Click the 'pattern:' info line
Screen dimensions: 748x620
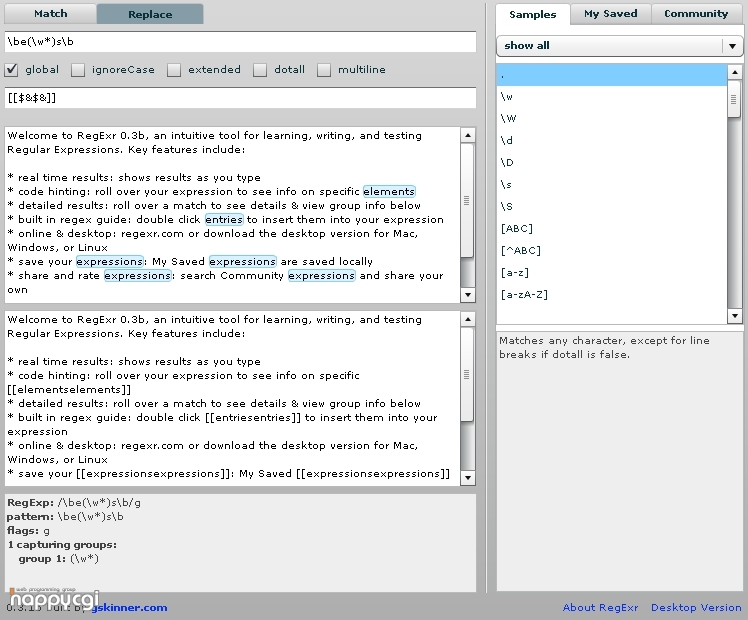65,517
